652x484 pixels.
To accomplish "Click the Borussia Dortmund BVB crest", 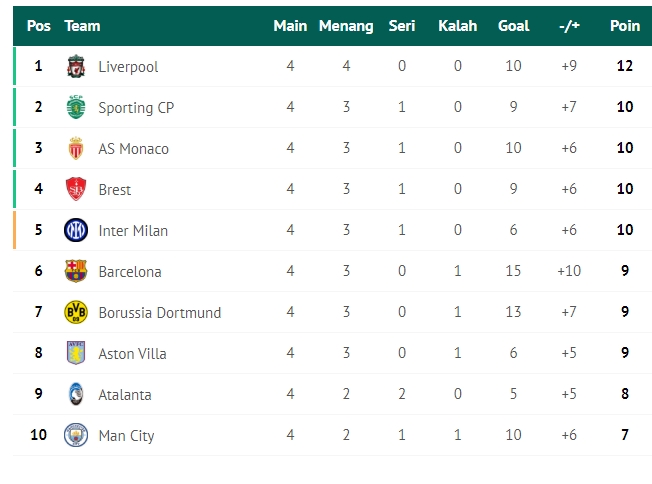I will point(76,312).
